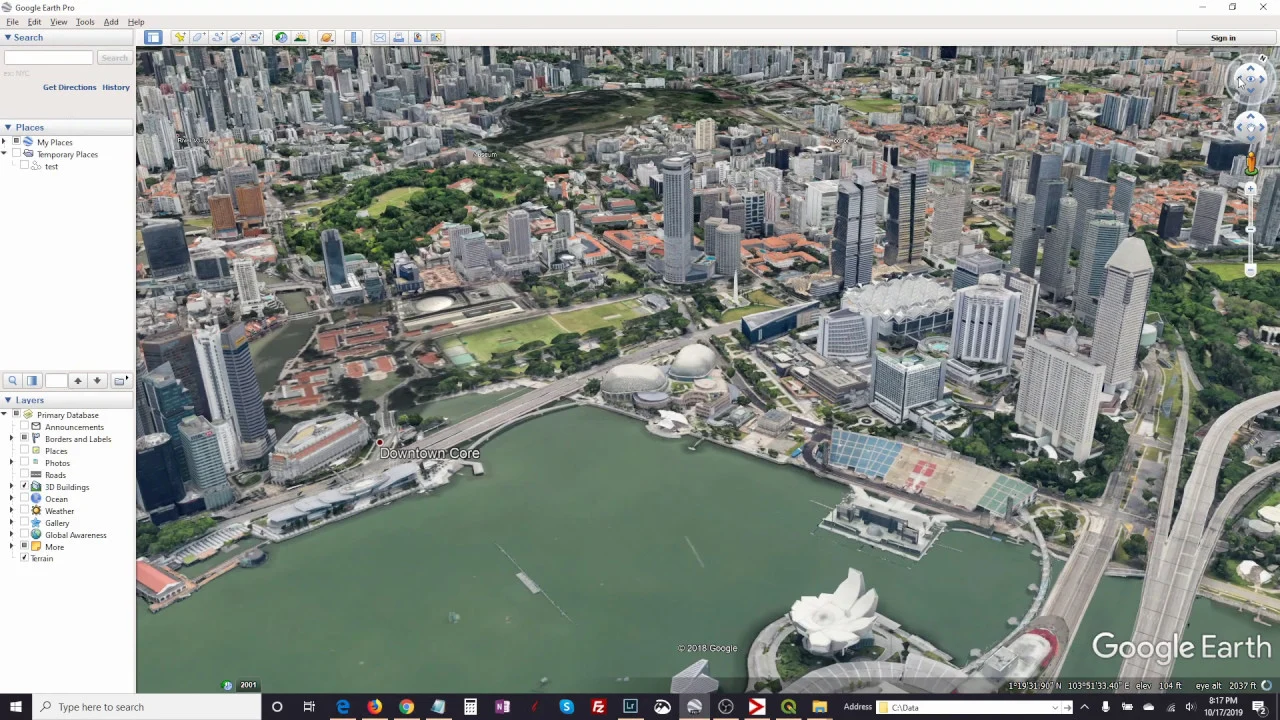Add a placemark with the pushpin icon
Image resolution: width=1280 pixels, height=720 pixels.
pyautogui.click(x=180, y=38)
